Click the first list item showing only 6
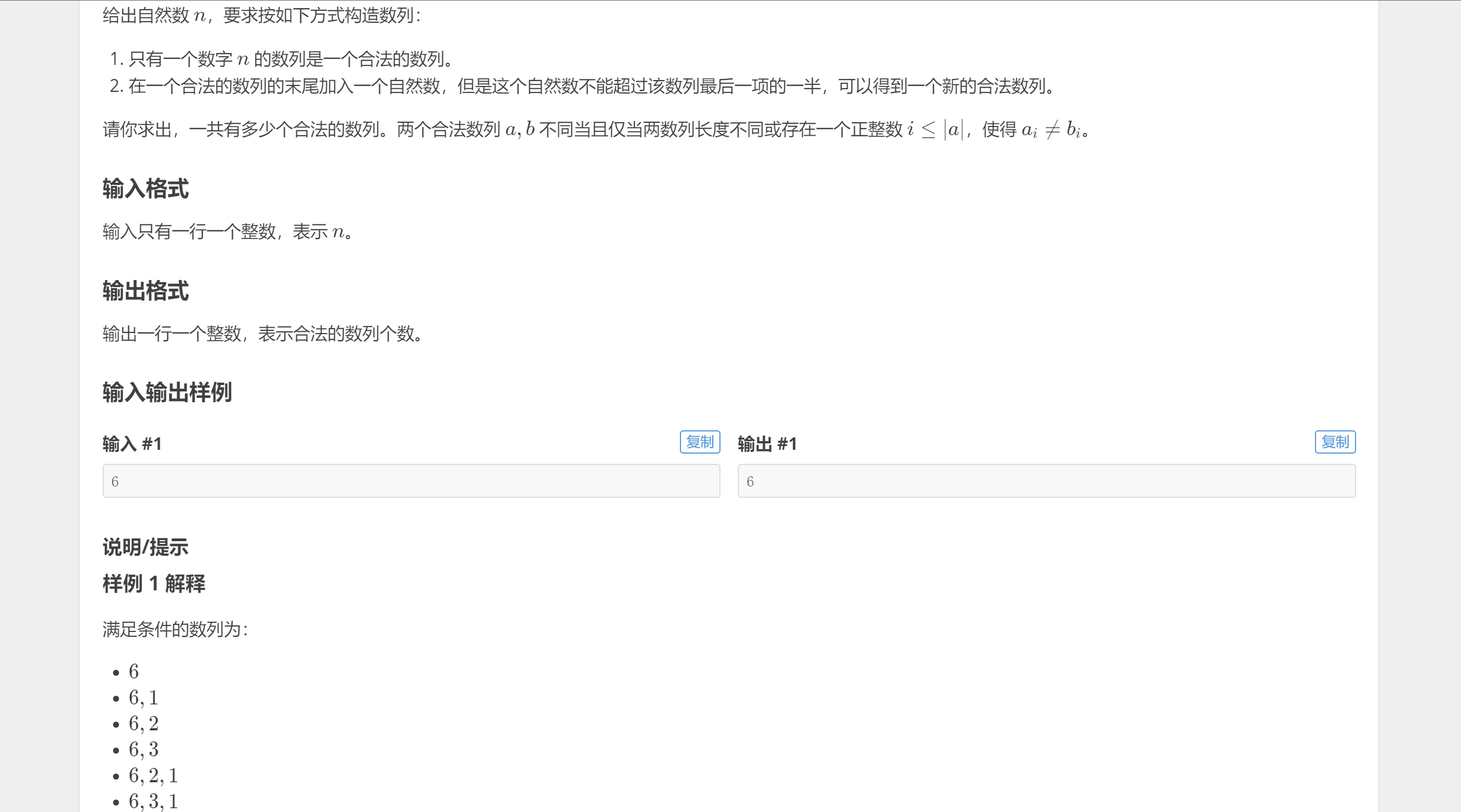The width and height of the screenshot is (1461, 812). 134,671
